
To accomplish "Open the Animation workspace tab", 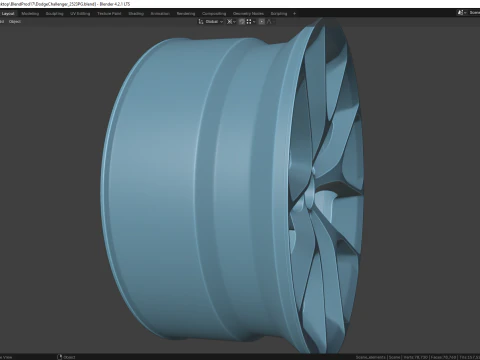I will click(160, 14).
